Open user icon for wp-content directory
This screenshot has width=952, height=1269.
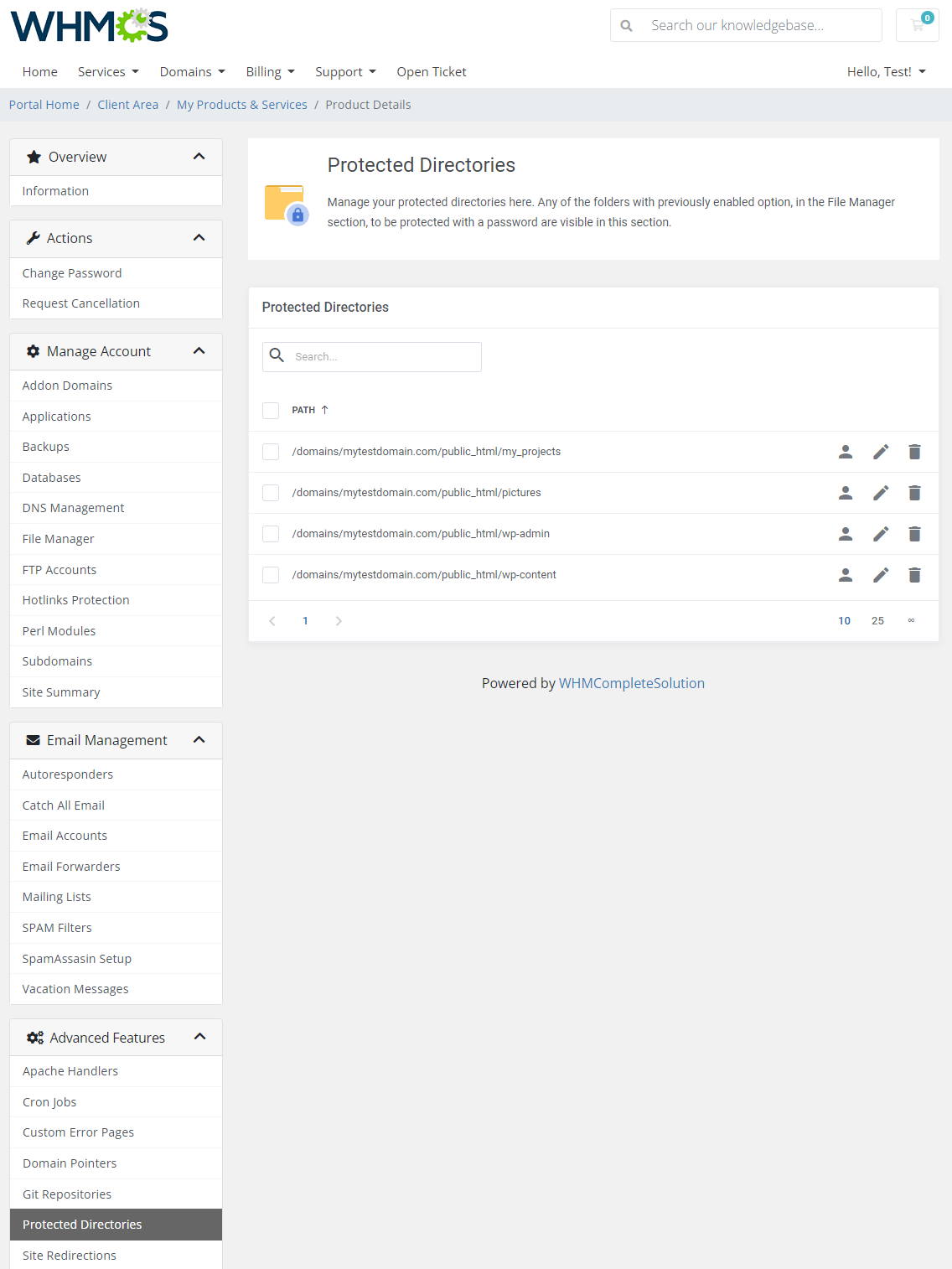pos(846,575)
